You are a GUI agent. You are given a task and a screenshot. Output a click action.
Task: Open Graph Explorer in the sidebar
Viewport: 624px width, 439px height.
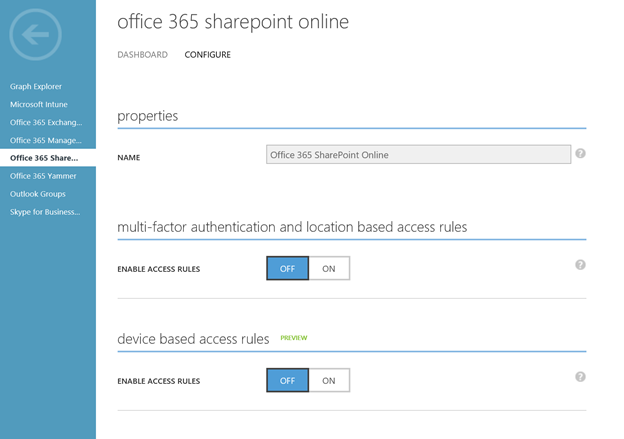click(36, 86)
